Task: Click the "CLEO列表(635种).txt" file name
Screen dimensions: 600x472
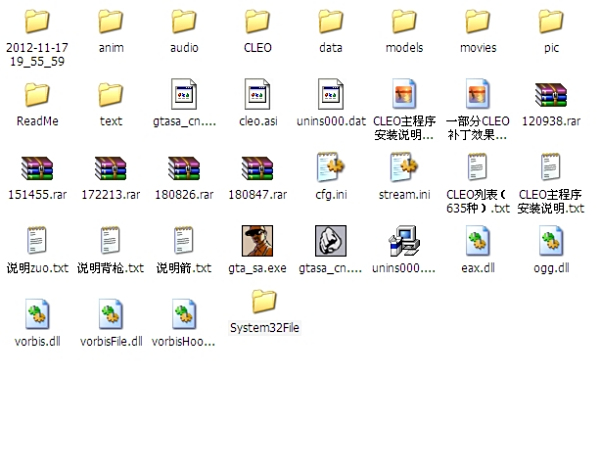Action: click(x=478, y=201)
